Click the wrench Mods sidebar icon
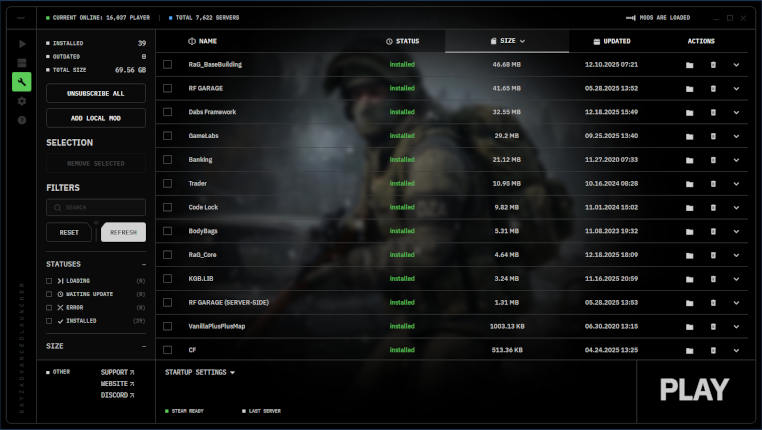This screenshot has height=430, width=762. point(21,82)
